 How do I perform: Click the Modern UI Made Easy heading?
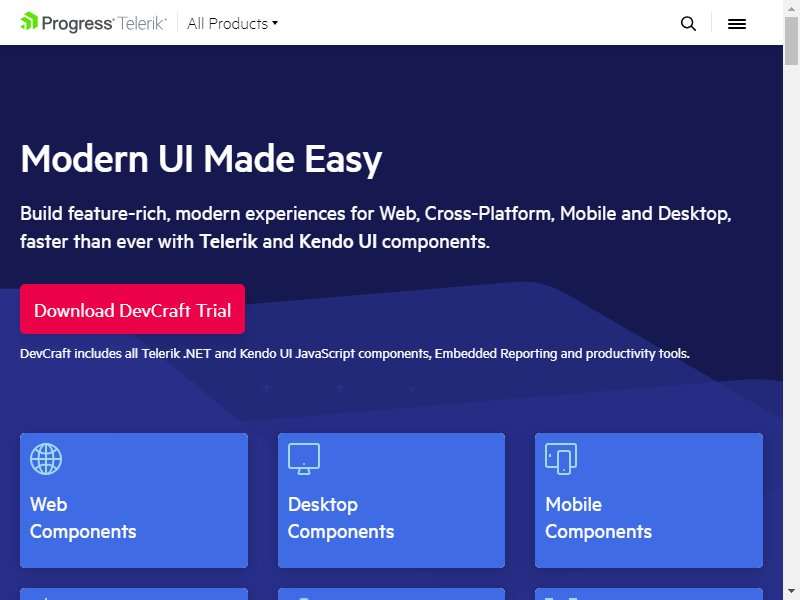[201, 159]
